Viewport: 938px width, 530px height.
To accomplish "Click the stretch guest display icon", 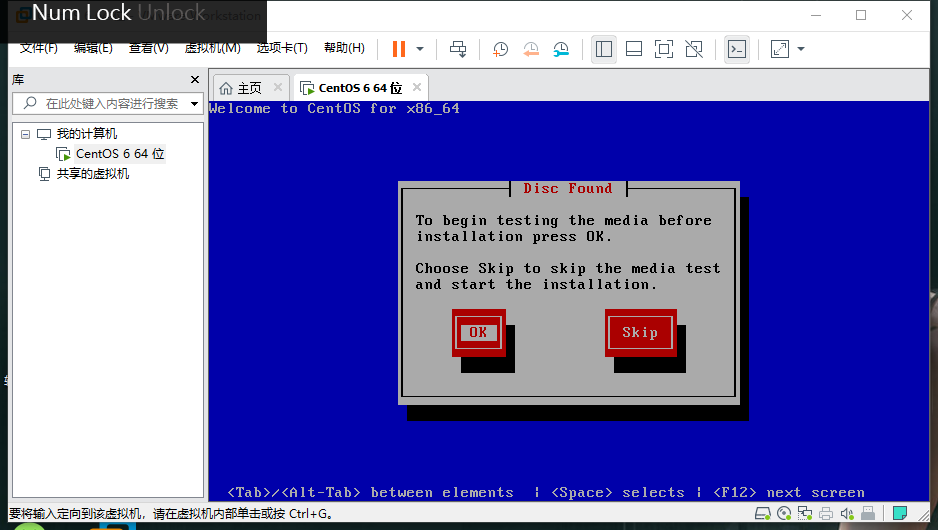I will click(779, 49).
